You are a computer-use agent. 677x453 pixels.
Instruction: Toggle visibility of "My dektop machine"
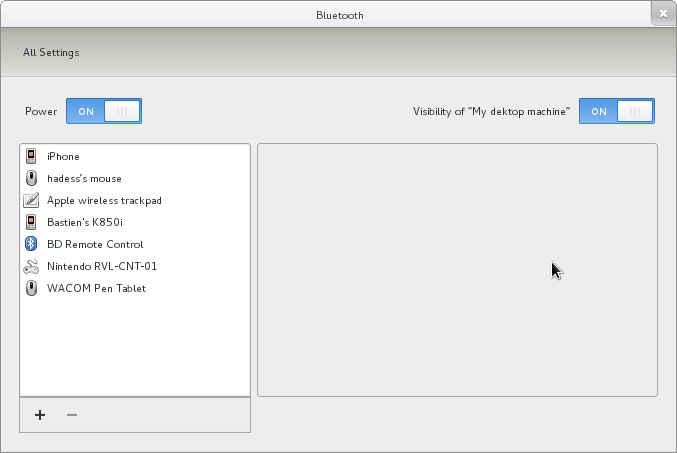[x=616, y=111]
